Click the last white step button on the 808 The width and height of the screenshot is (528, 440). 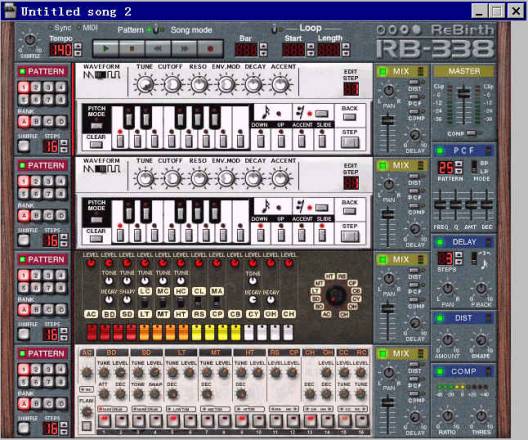[288, 332]
